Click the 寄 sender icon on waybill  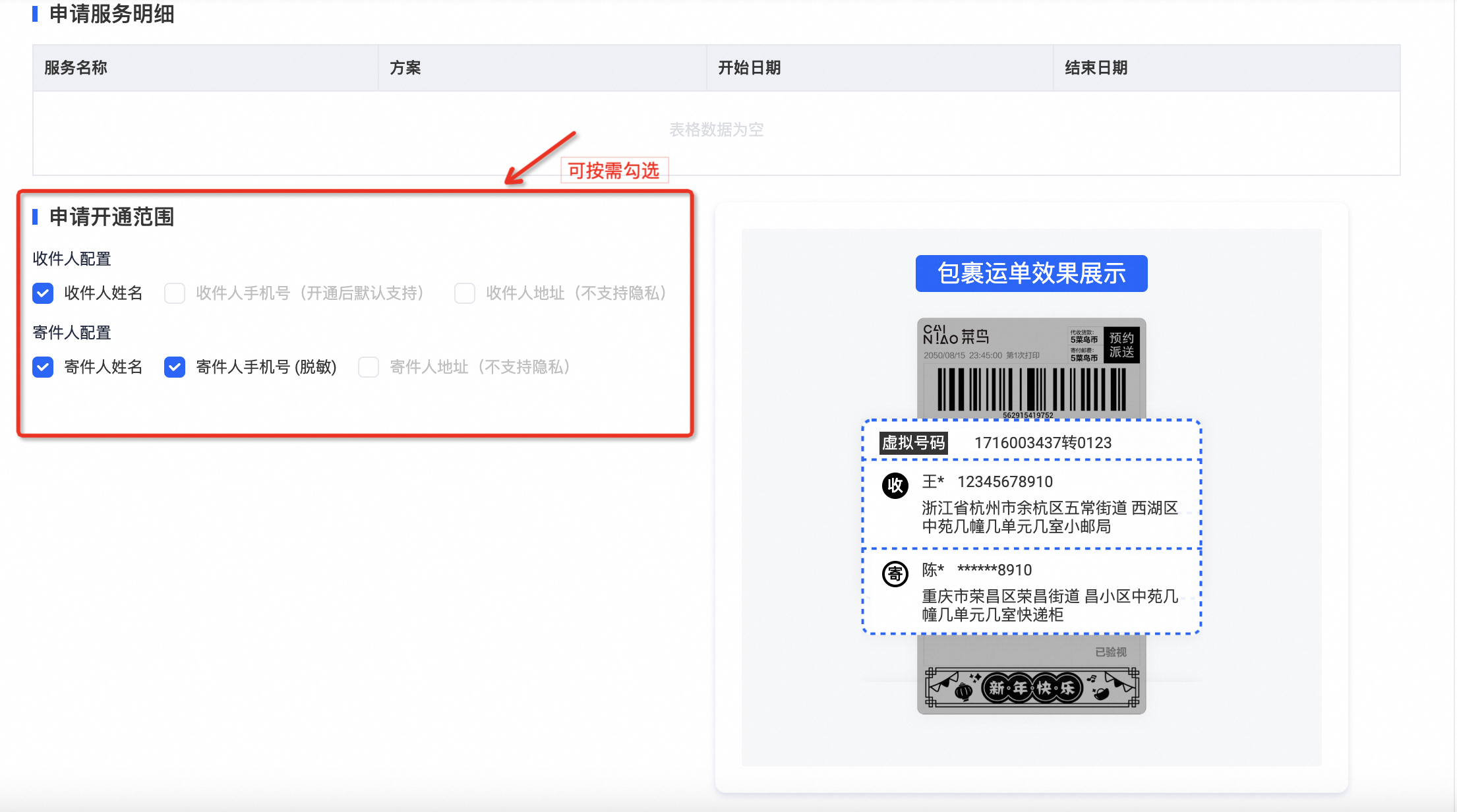[895, 574]
